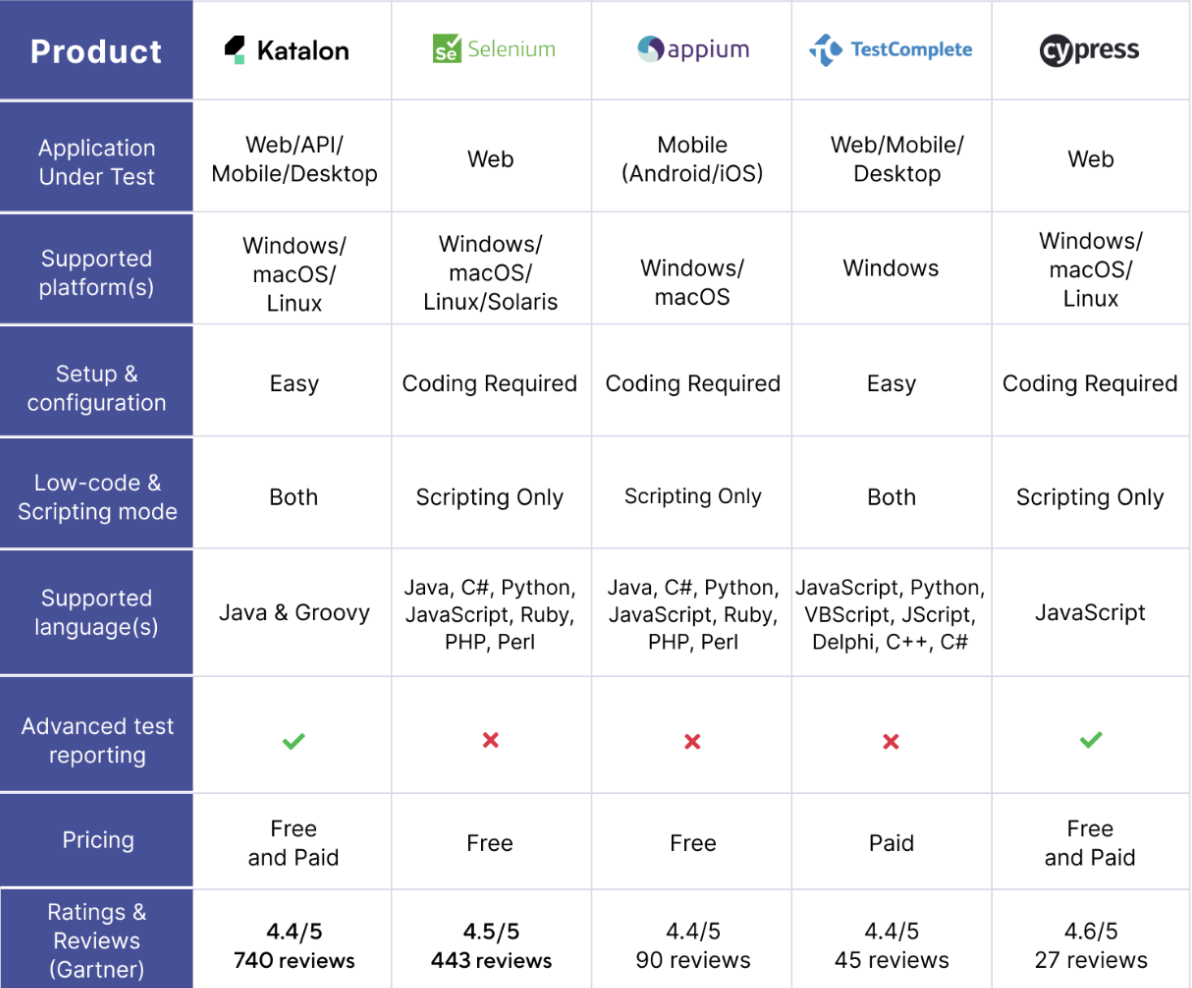Click Selenium's 443 reviews rating text
The height and width of the screenshot is (988, 1192).
[491, 960]
